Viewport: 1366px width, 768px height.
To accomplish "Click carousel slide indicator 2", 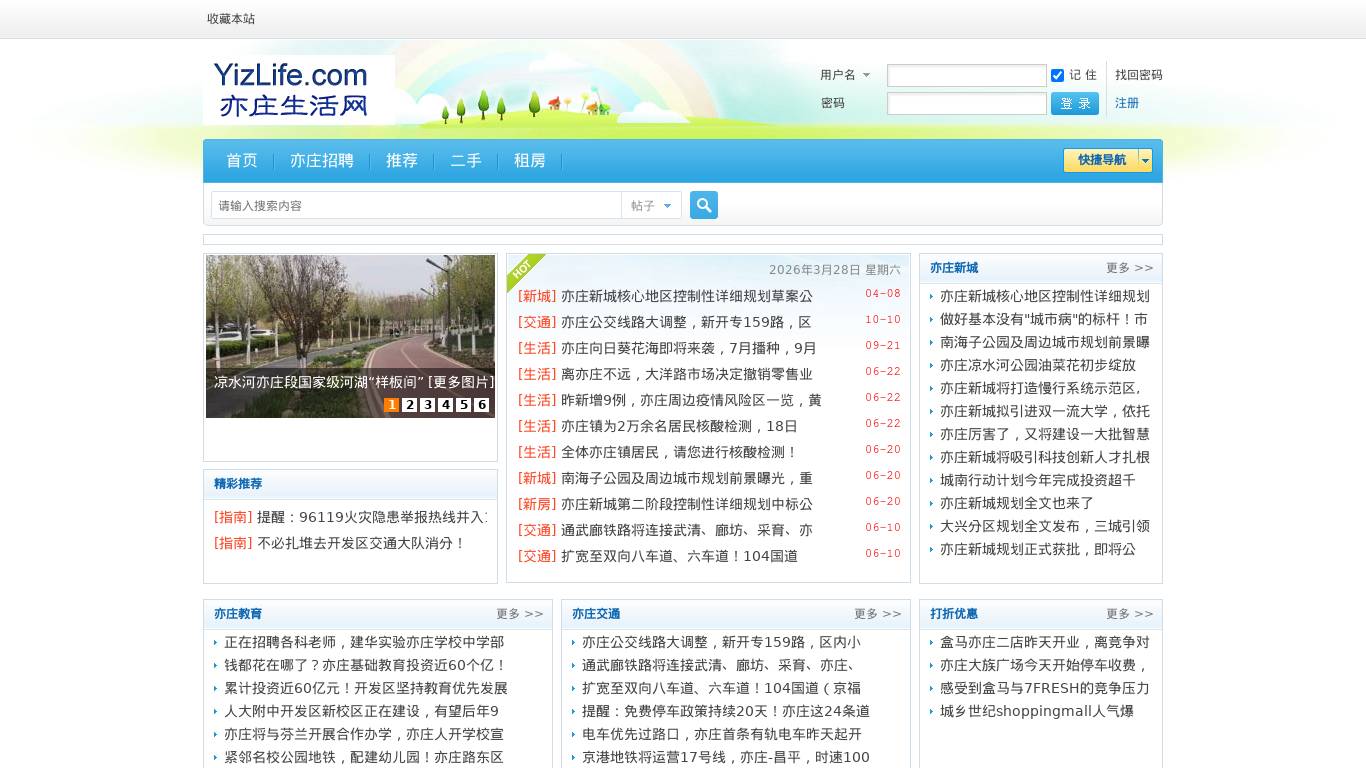I will (x=410, y=405).
